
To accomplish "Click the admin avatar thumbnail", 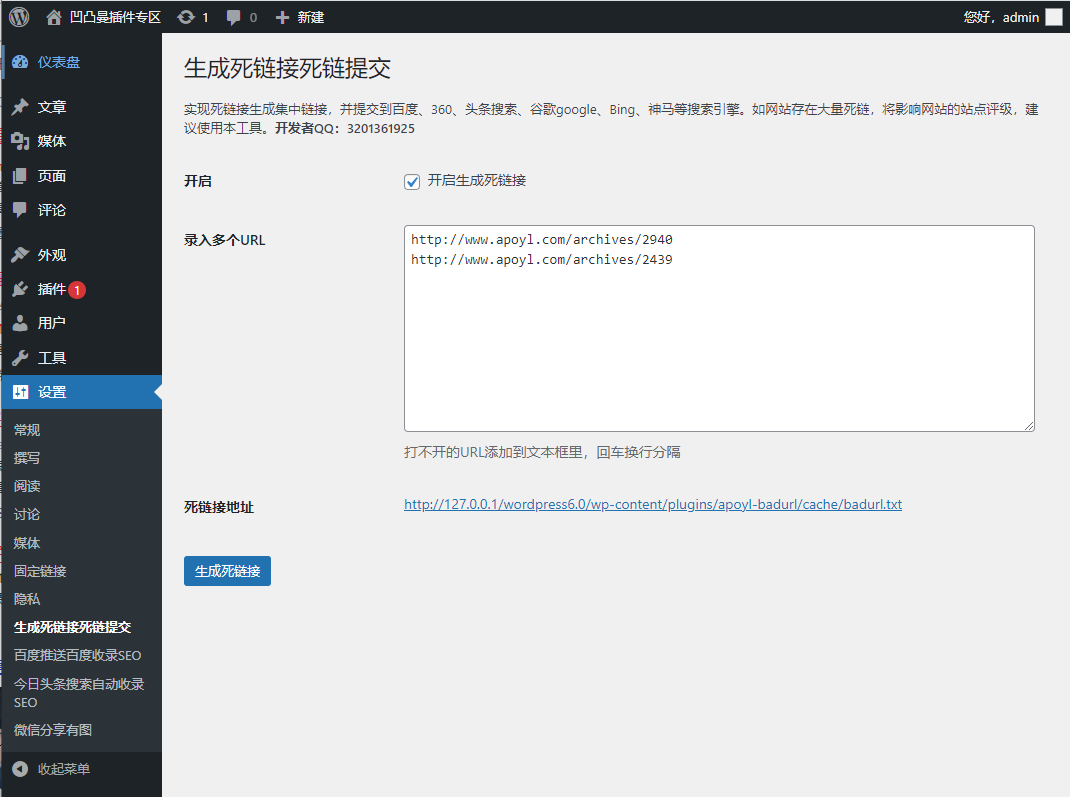I will [1054, 17].
